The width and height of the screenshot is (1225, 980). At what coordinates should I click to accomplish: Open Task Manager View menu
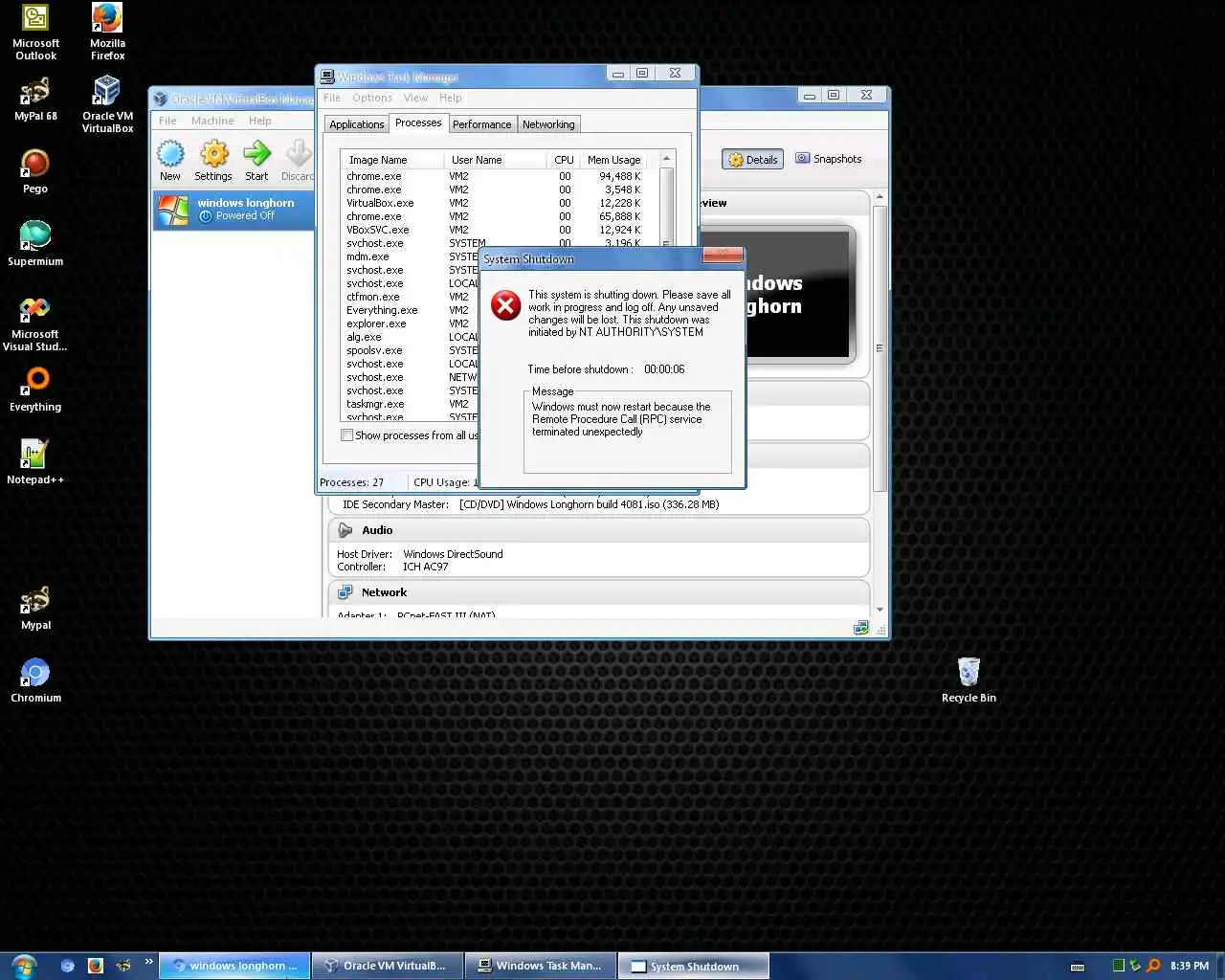[x=415, y=98]
